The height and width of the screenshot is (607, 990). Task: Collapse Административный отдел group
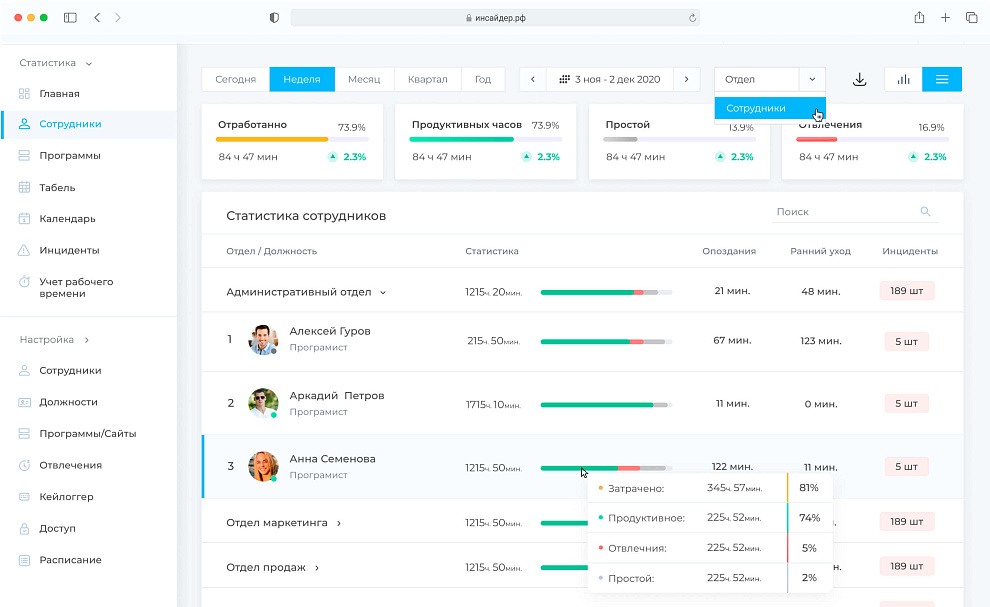click(x=382, y=293)
